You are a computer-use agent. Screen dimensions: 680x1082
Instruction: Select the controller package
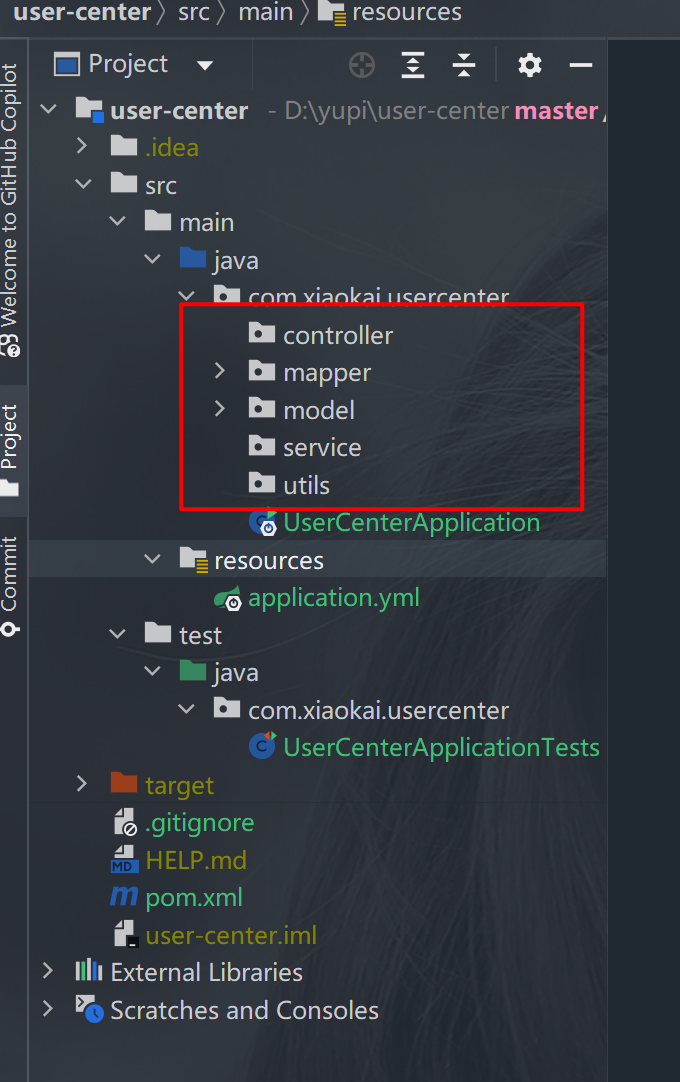pyautogui.click(x=337, y=336)
